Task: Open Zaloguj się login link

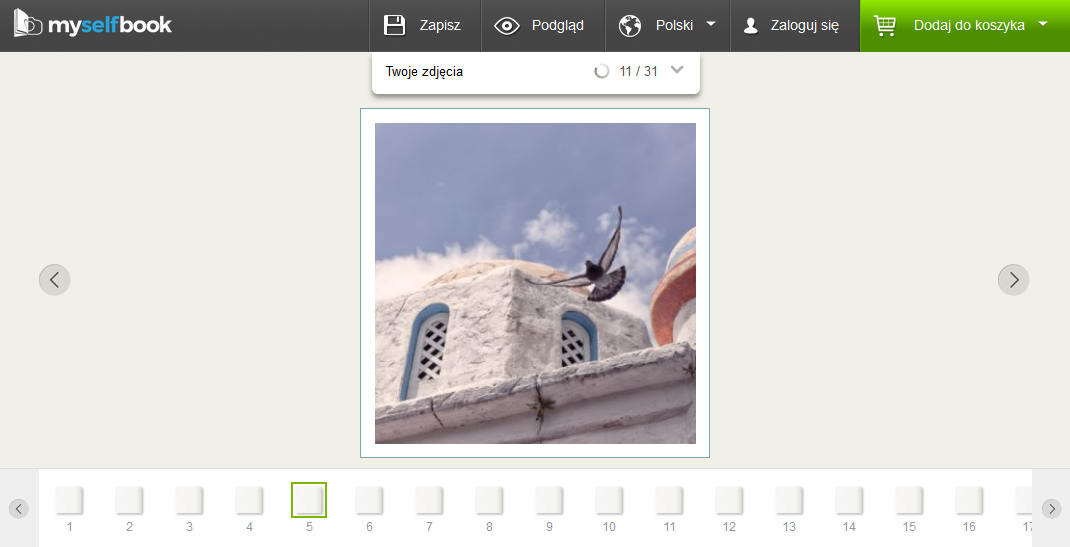Action: pyautogui.click(x=804, y=26)
